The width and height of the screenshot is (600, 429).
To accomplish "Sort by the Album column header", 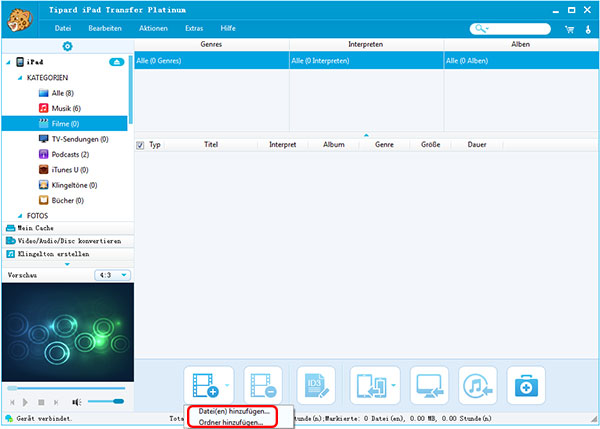I will (334, 145).
